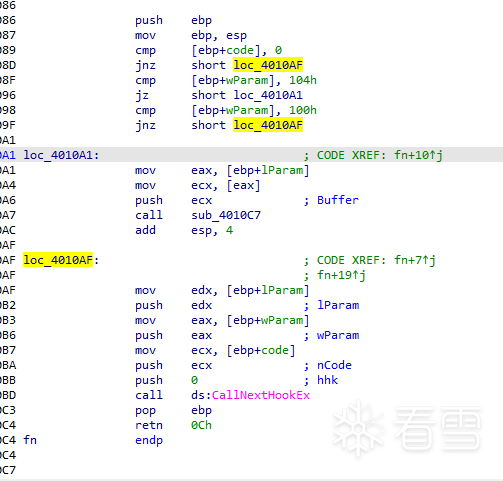Click loc_4010A1 operand on the jz line
Viewport: 503px width, 481px height.
pos(268,95)
